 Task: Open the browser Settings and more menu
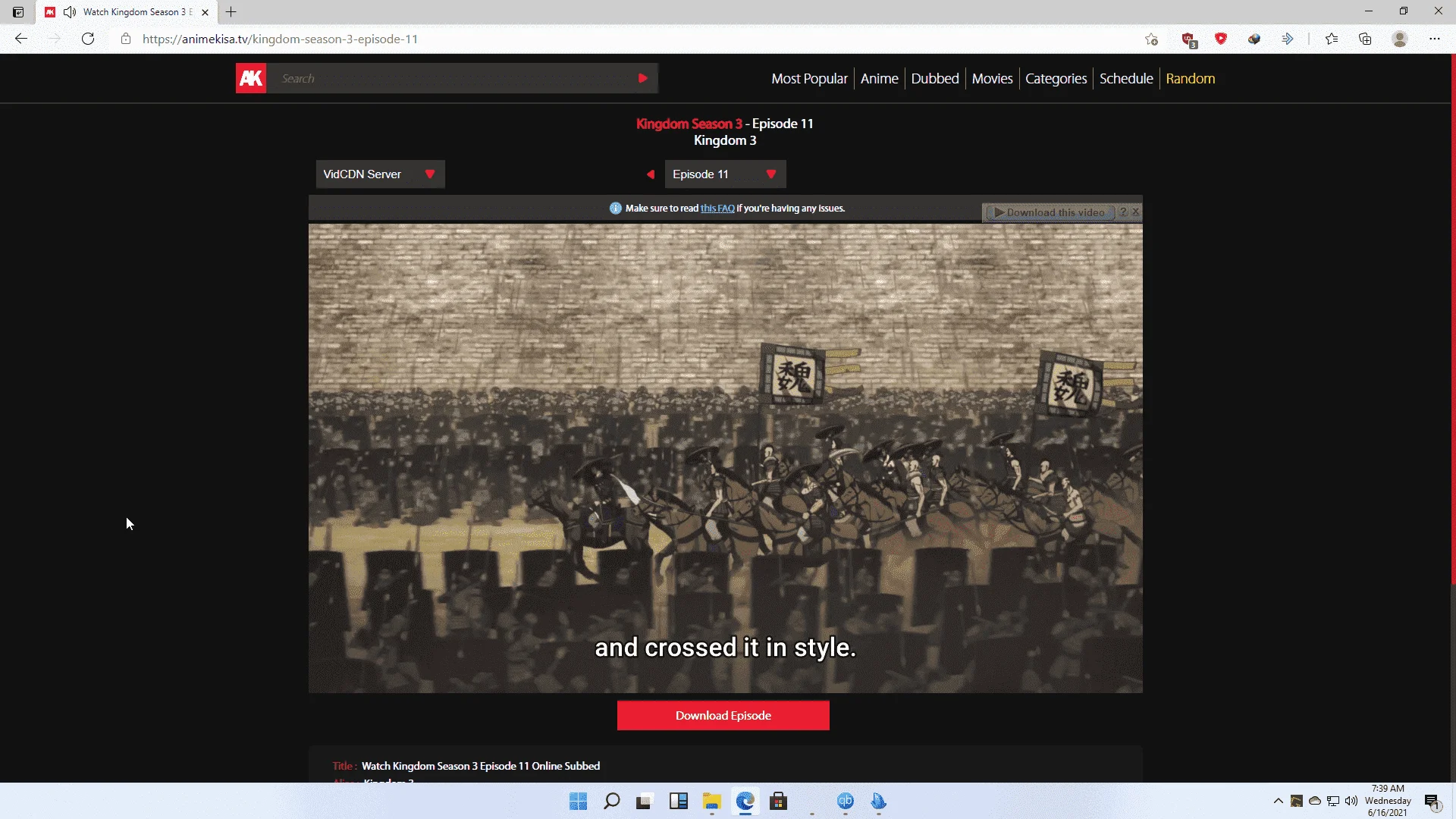click(1435, 39)
